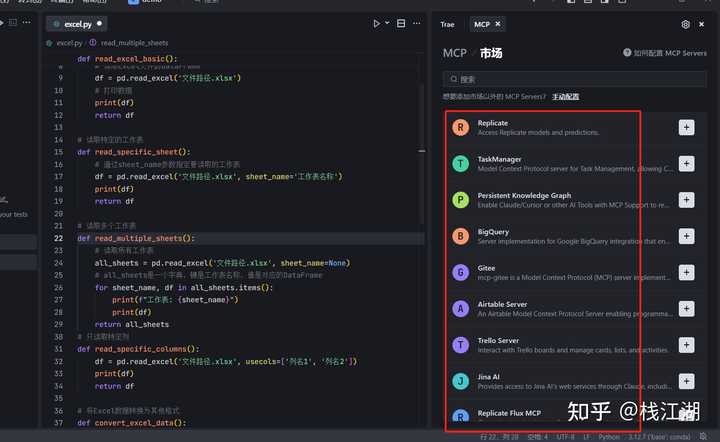Add the BigQuery MCP server
Screen dimensions: 720x442
pyautogui.click(x=686, y=236)
